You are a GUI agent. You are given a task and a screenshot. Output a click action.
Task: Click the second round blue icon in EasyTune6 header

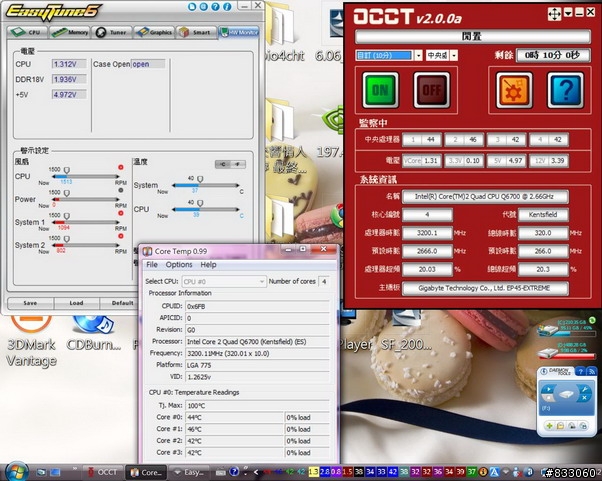coord(204,7)
